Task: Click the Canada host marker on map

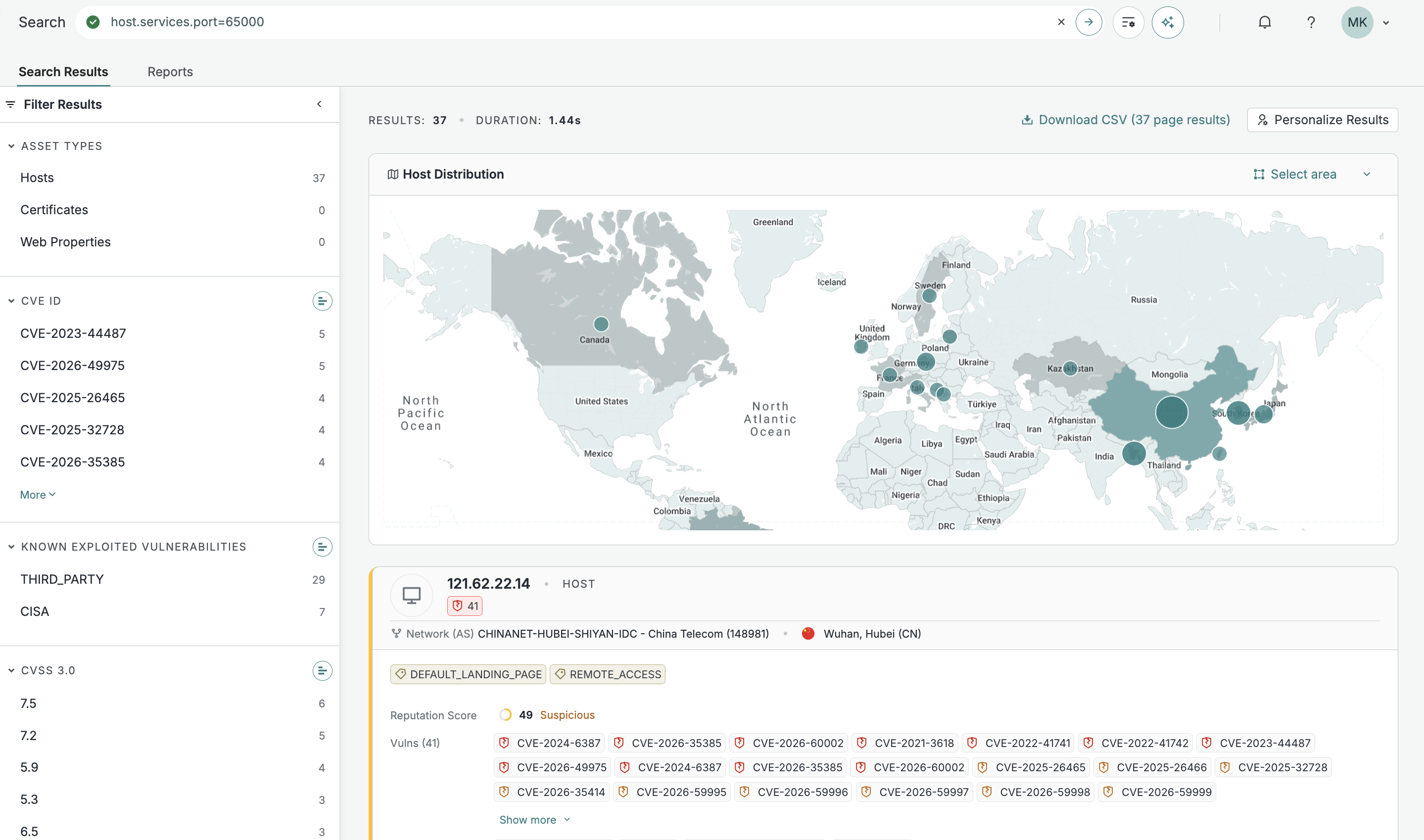Action: (x=601, y=324)
